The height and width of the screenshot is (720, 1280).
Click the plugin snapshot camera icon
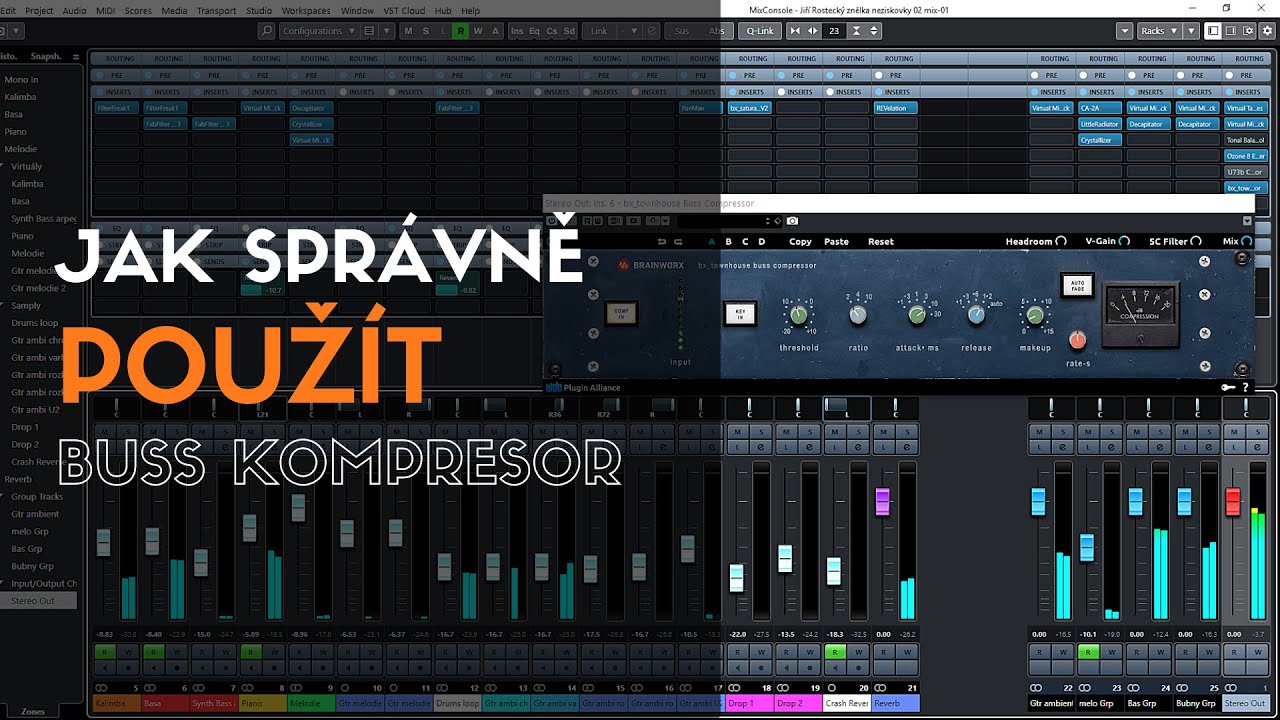click(x=792, y=221)
